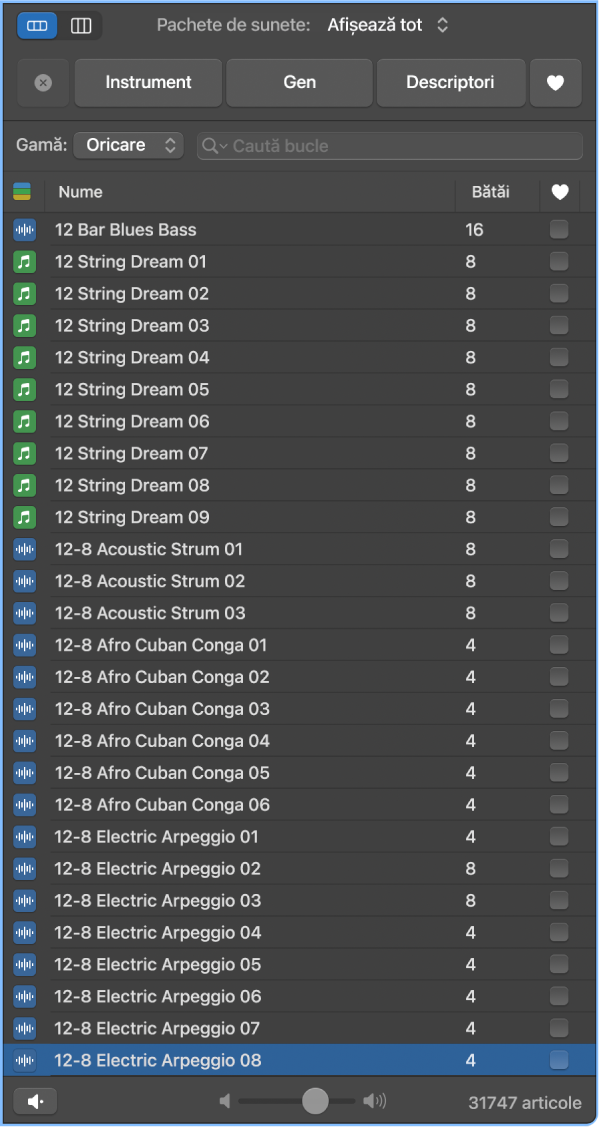The height and width of the screenshot is (1128, 599).
Task: Open the Gamă Oricare scale dropdown
Action: [128, 145]
